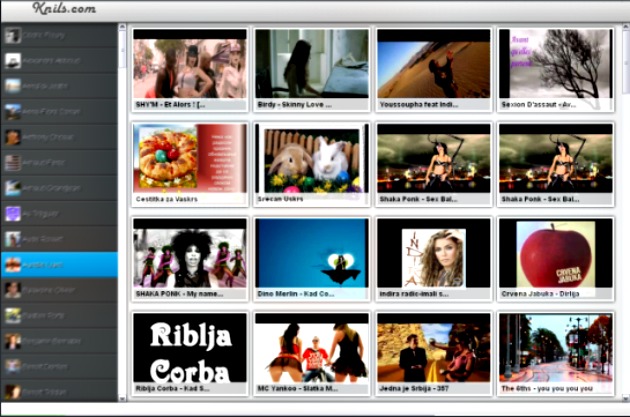Open the Jedna je Srbija - 357 video
The height and width of the screenshot is (417, 630).
pos(434,354)
